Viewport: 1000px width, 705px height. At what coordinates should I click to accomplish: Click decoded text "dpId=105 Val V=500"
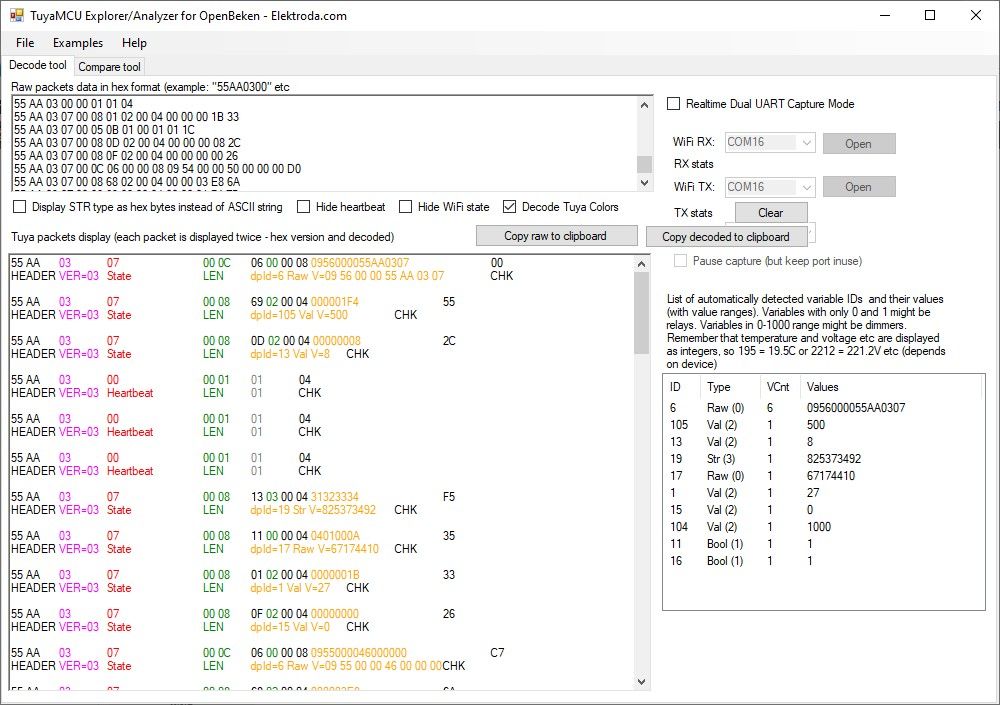pyautogui.click(x=299, y=315)
